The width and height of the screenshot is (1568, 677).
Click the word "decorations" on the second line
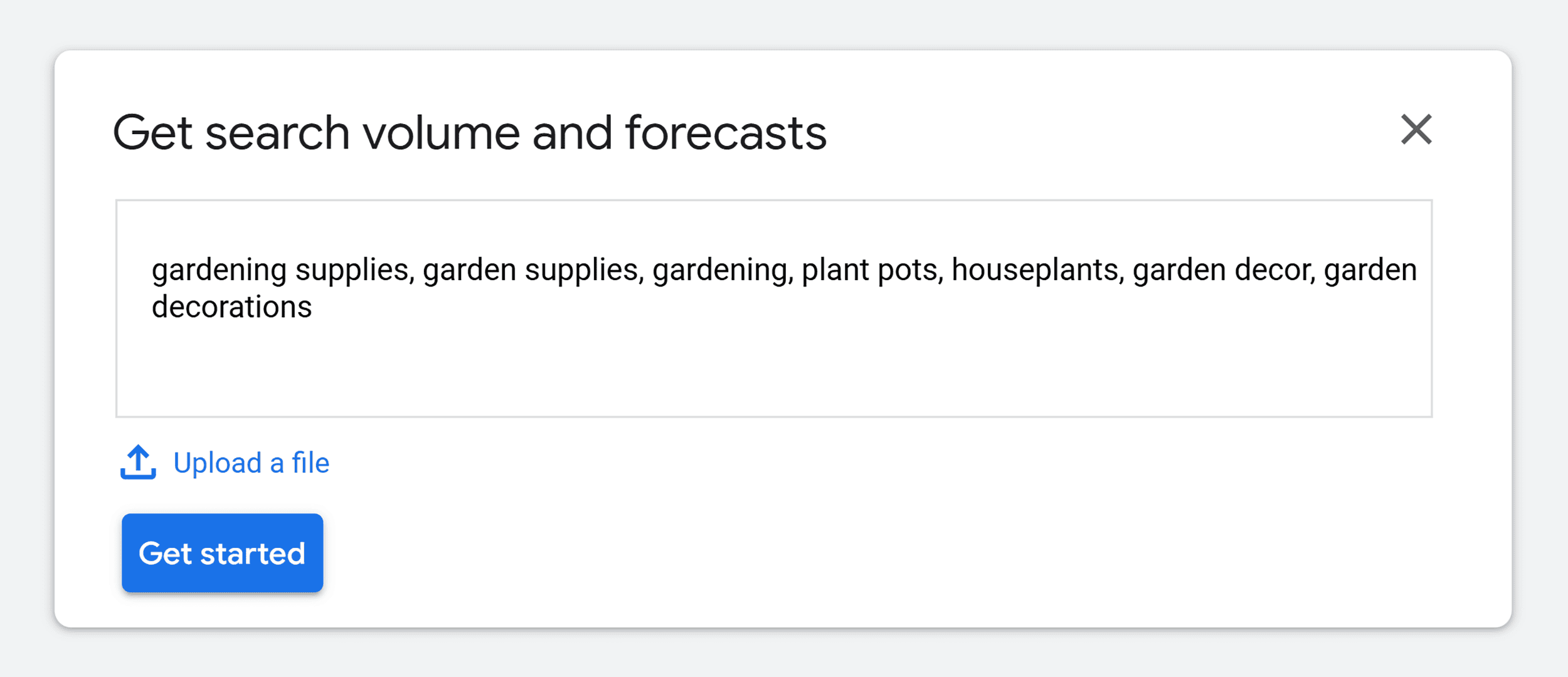click(231, 307)
